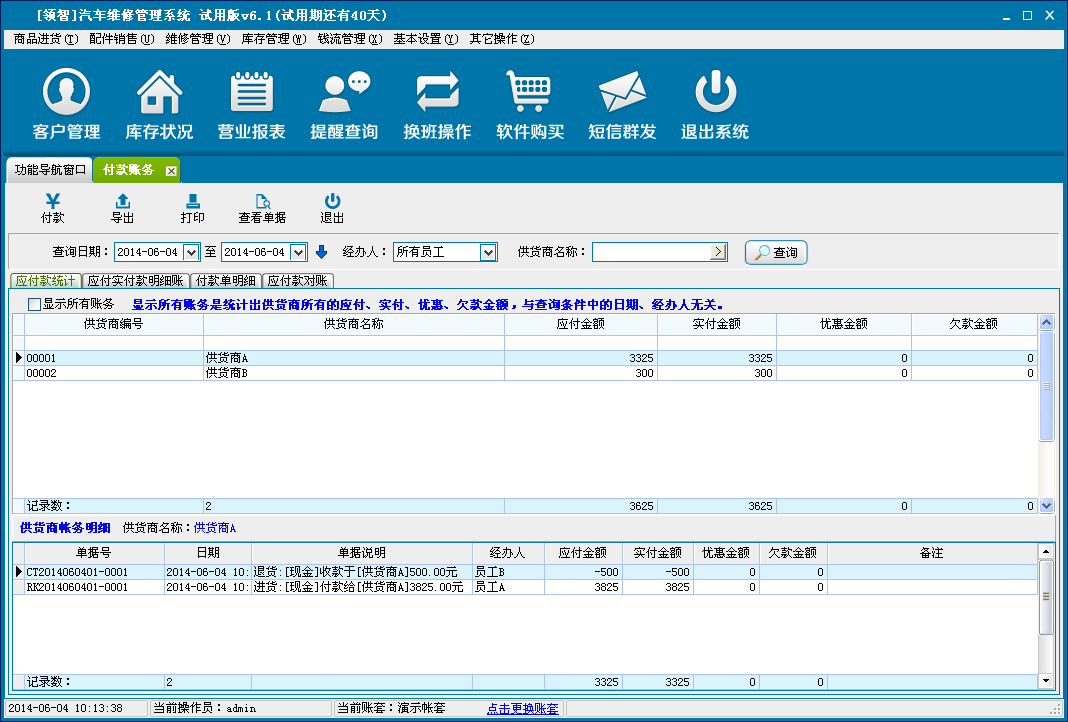The image size is (1068, 722).
Task: Click the 点击更换账套 link
Action: pyautogui.click(x=523, y=708)
